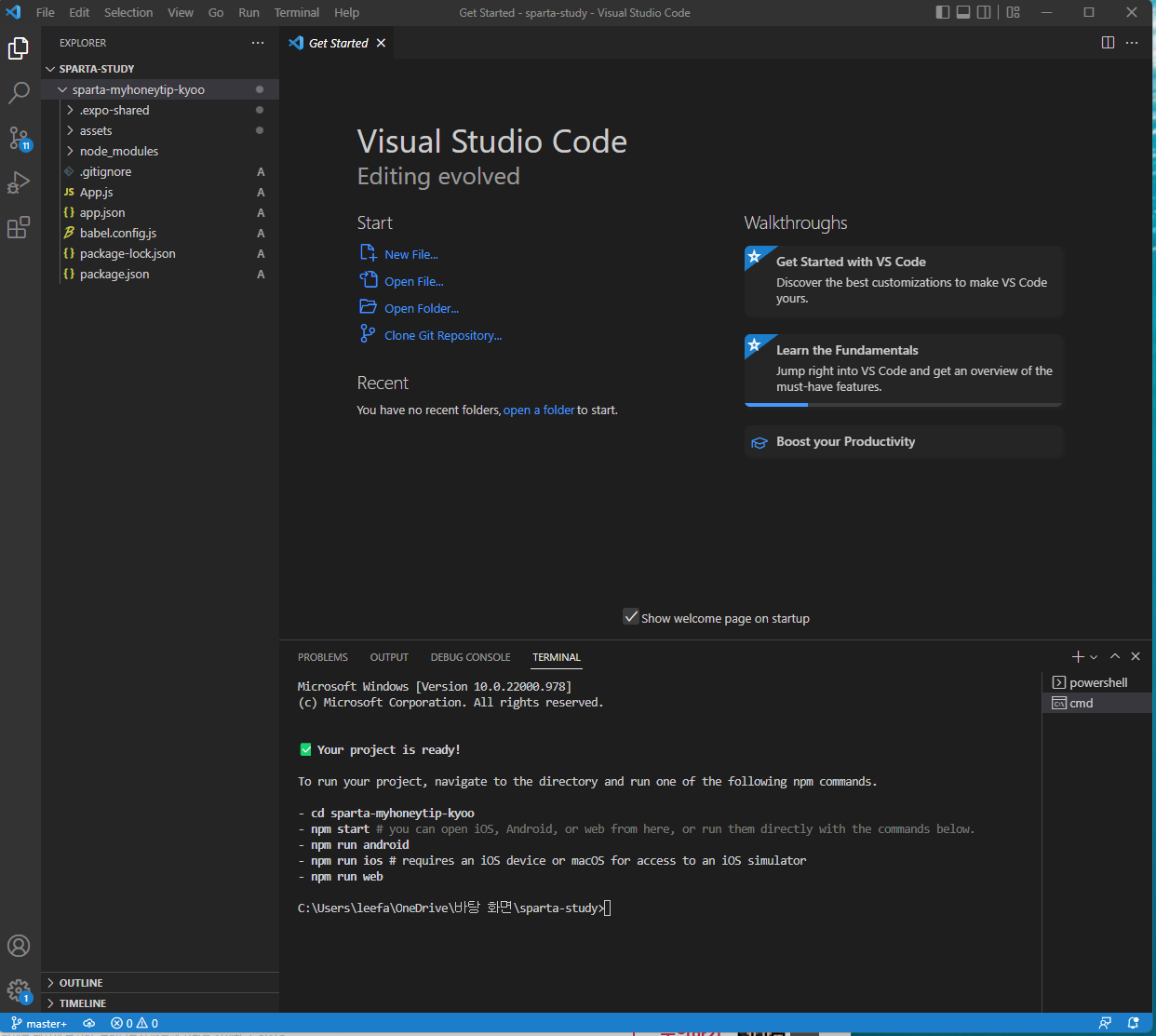Viewport: 1156px width, 1036px height.
Task: Expand the TIMELINE section
Action: click(x=160, y=1003)
